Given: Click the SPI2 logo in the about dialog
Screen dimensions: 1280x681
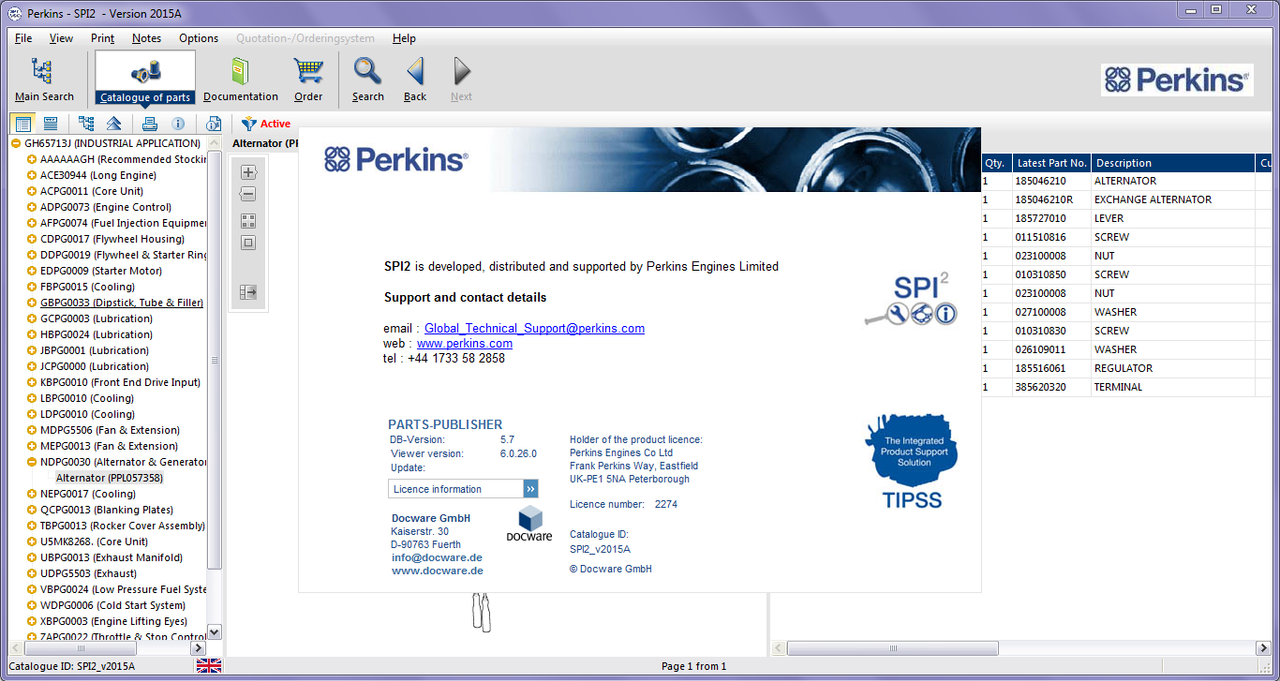Looking at the screenshot, I should click(911, 300).
